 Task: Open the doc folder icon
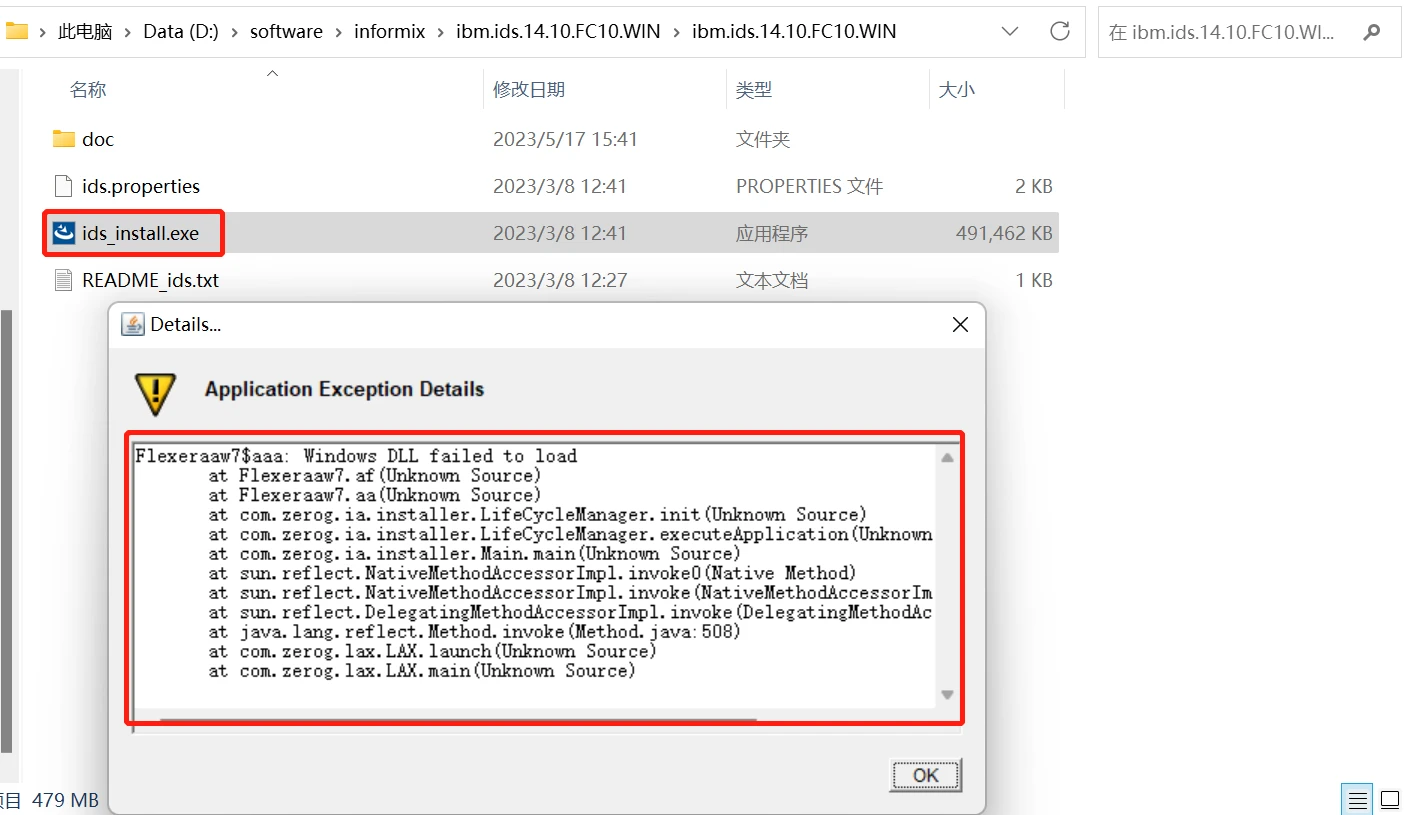tap(64, 139)
